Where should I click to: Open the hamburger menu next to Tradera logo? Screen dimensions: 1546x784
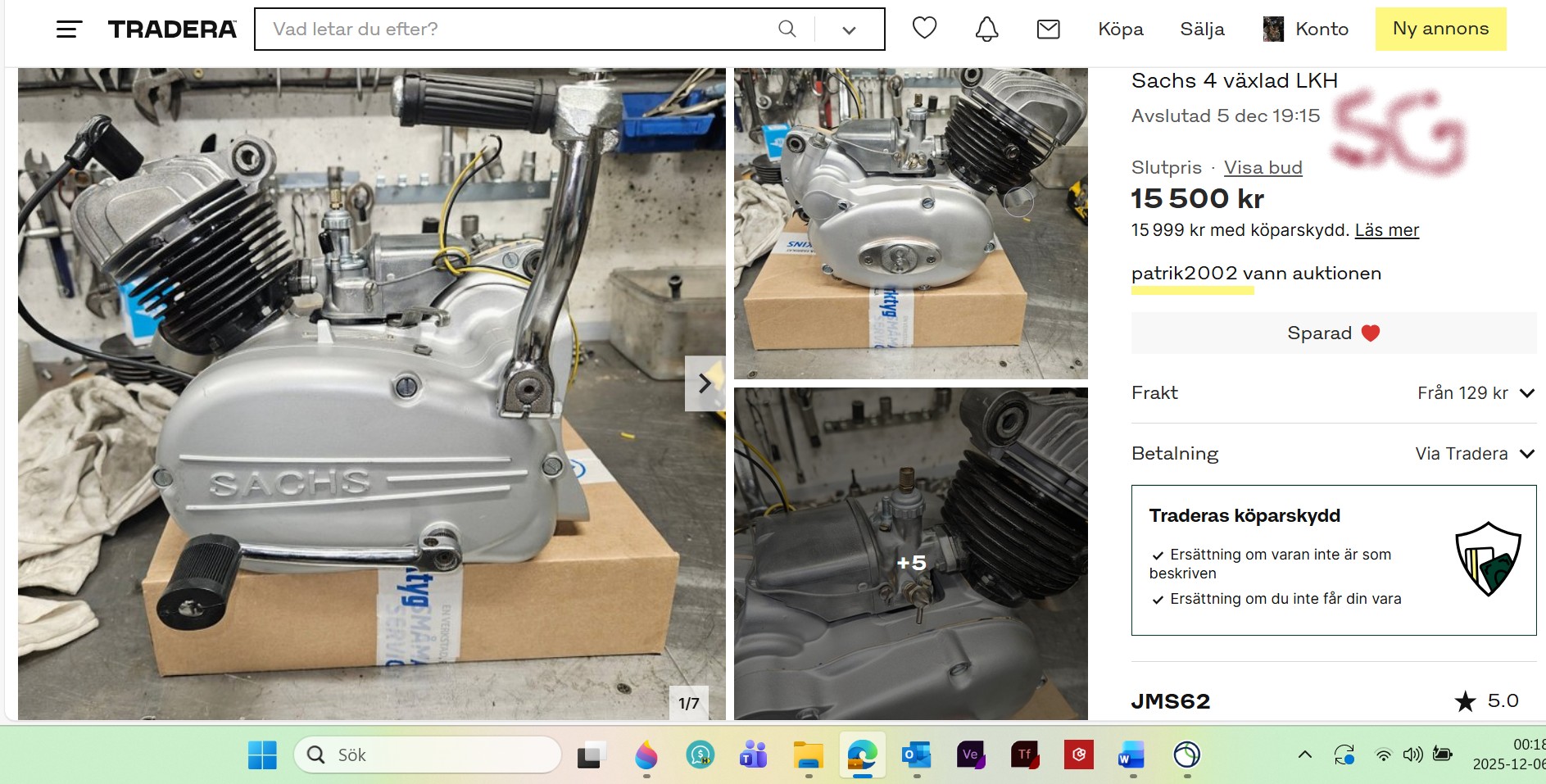point(69,29)
